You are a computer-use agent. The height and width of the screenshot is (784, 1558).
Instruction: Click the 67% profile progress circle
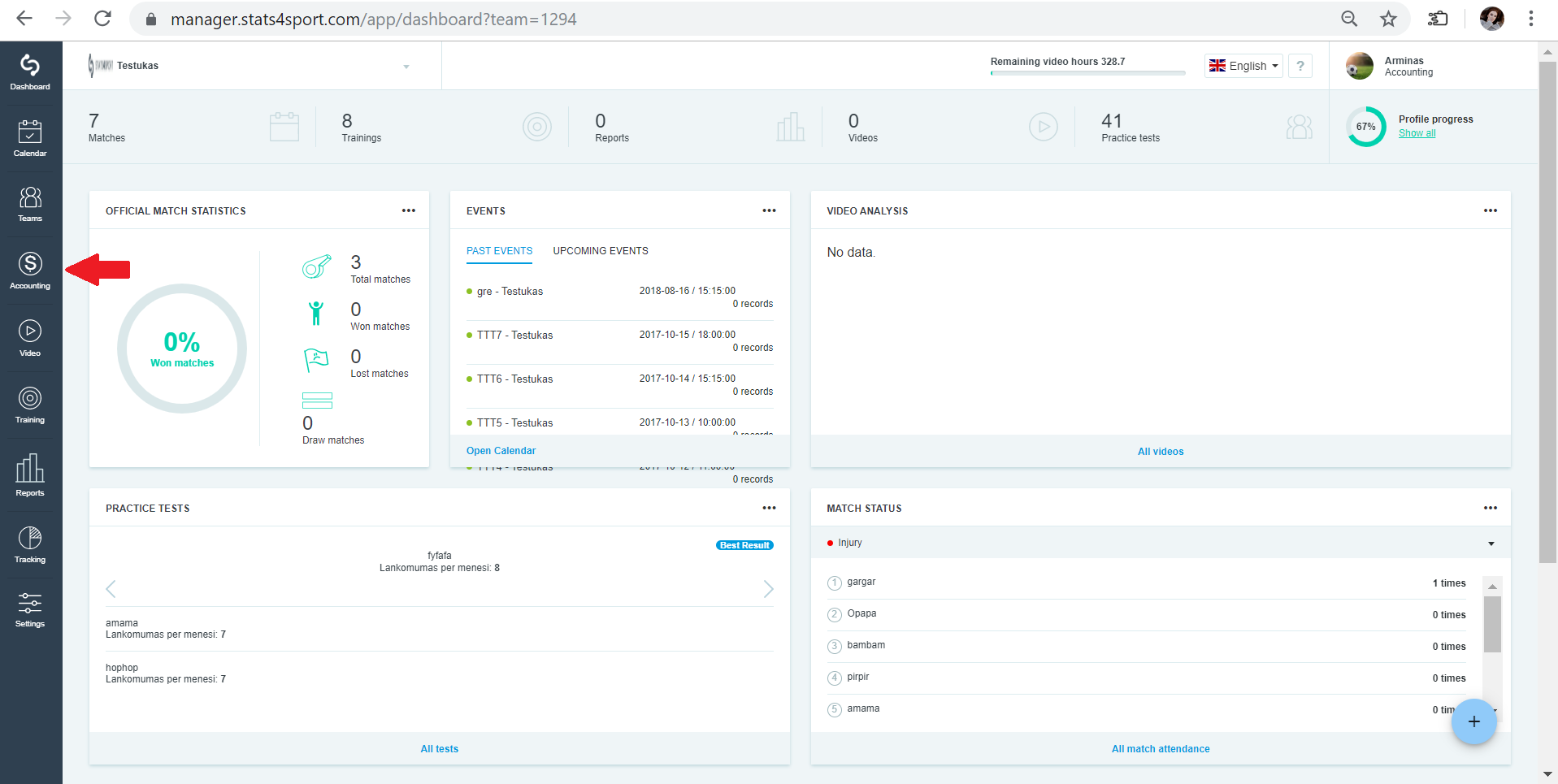(x=1366, y=127)
